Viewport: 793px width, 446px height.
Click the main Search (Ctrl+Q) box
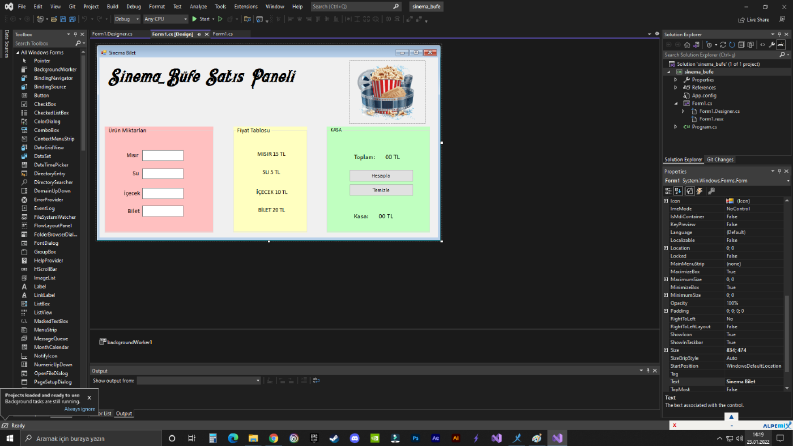(x=355, y=7)
